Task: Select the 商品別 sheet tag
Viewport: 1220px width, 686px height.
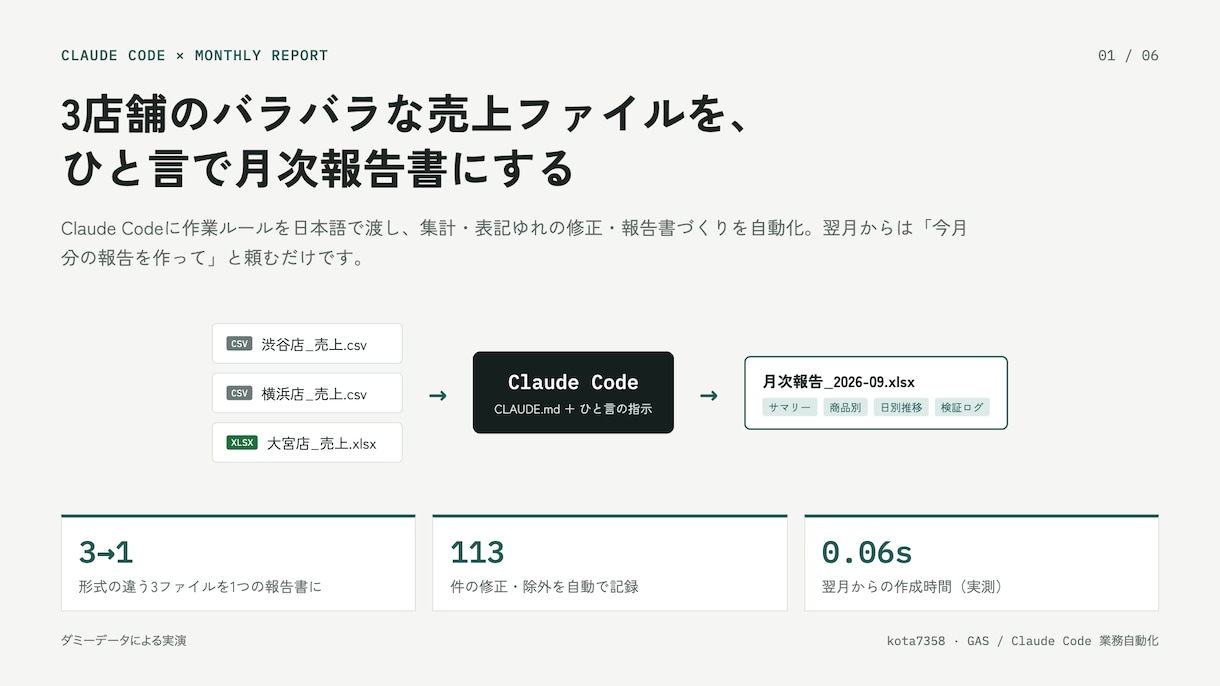Action: tap(845, 407)
